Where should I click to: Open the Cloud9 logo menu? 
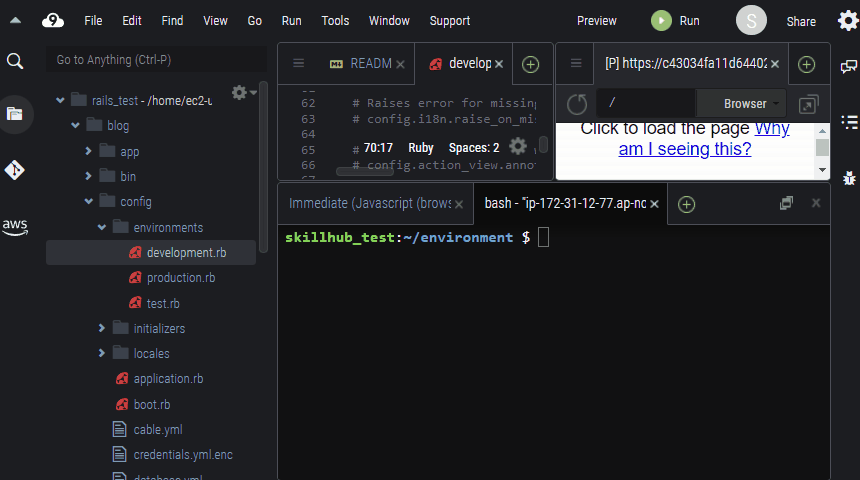pos(53,21)
